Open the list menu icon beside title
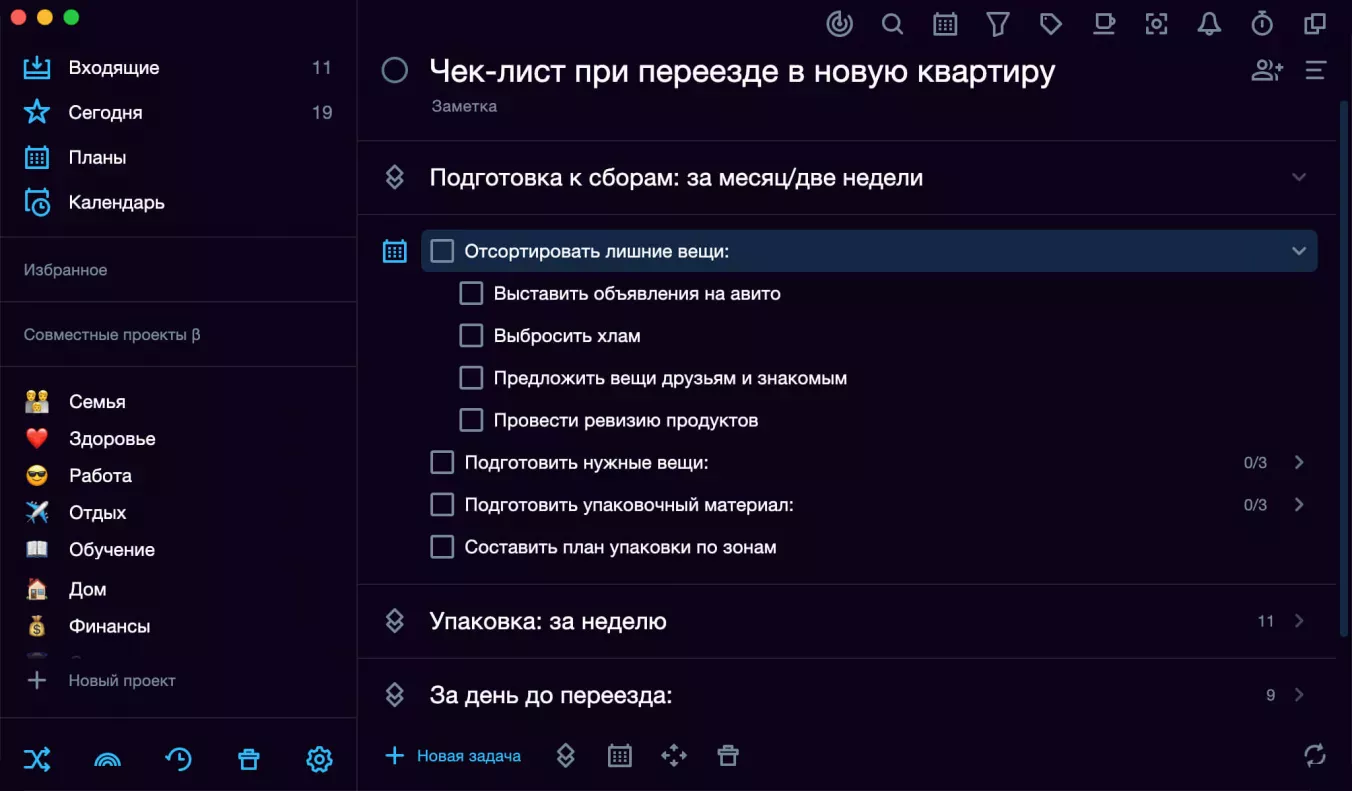The width and height of the screenshot is (1352, 791). 1316,70
